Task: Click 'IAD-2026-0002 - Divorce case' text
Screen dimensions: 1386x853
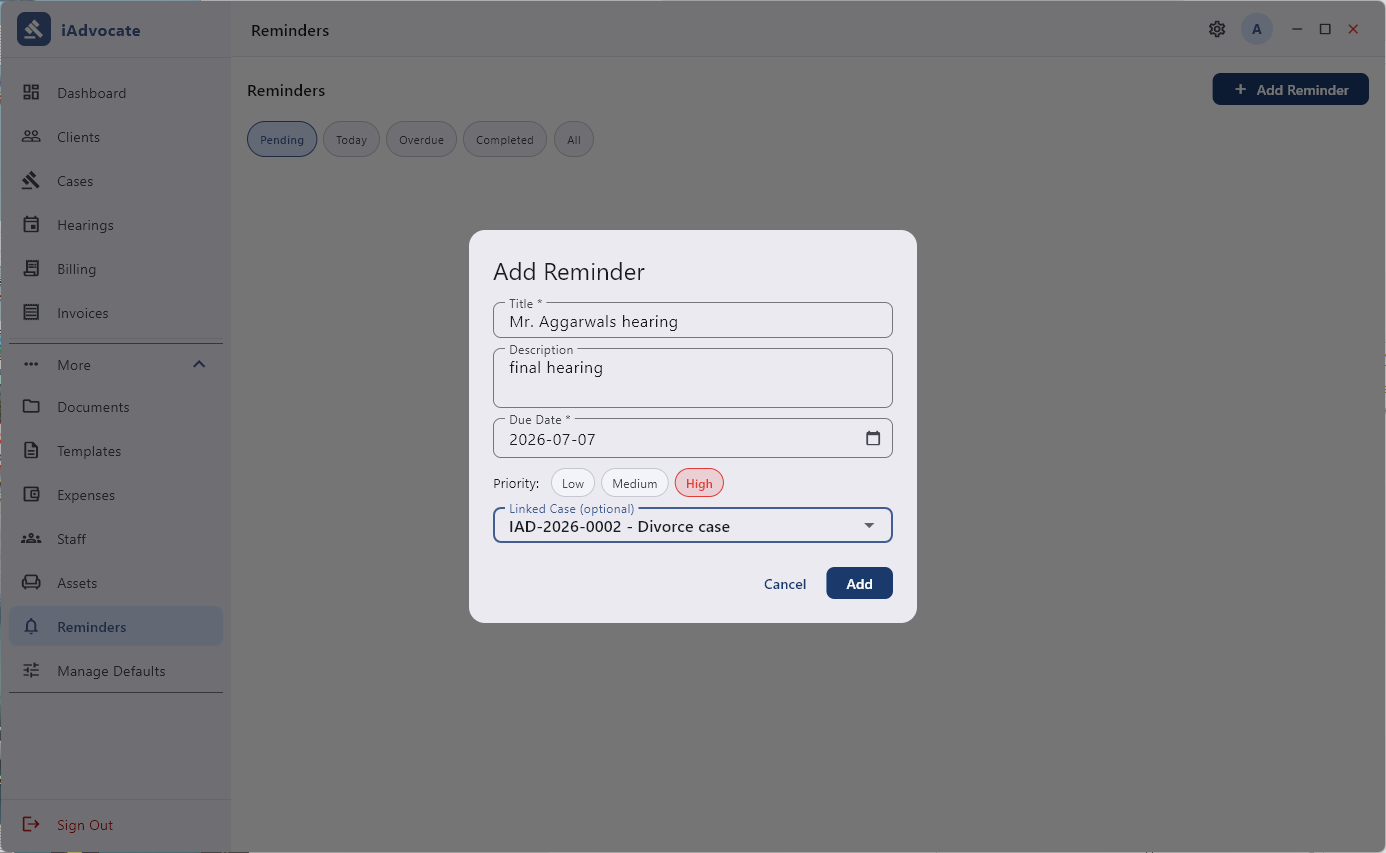Action: tap(620, 526)
